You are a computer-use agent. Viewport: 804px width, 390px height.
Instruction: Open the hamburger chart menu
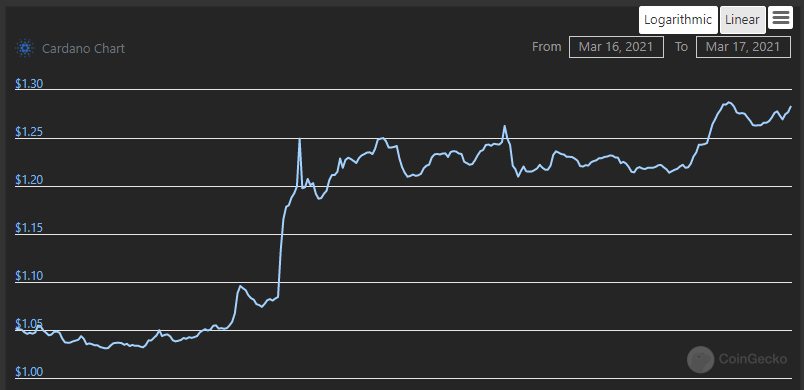(780, 18)
